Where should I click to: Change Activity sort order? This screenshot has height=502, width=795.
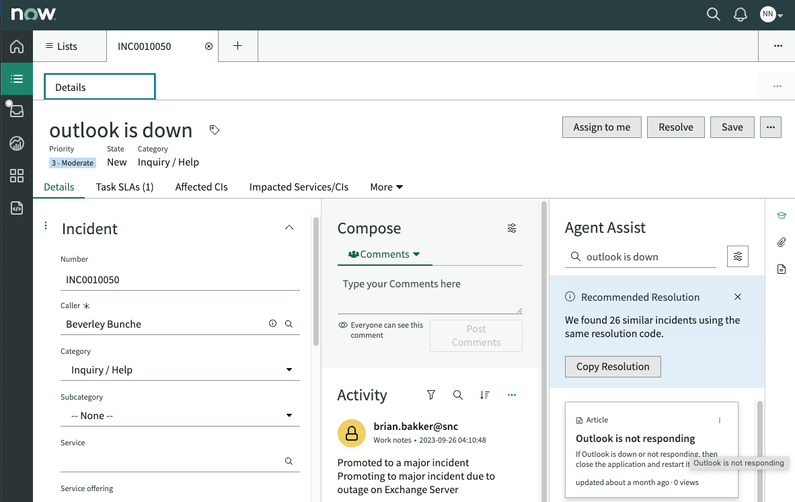(x=485, y=395)
